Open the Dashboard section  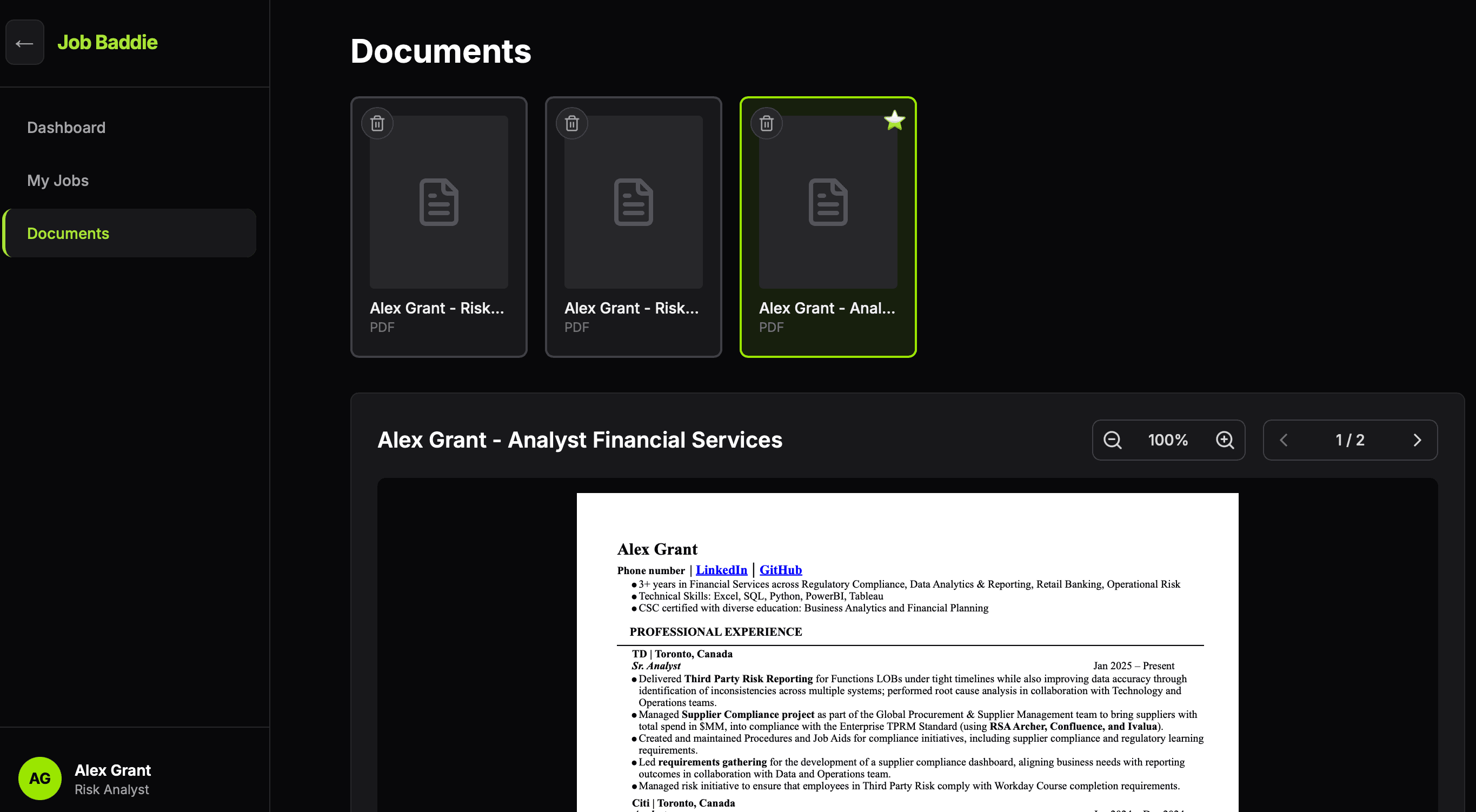click(67, 127)
